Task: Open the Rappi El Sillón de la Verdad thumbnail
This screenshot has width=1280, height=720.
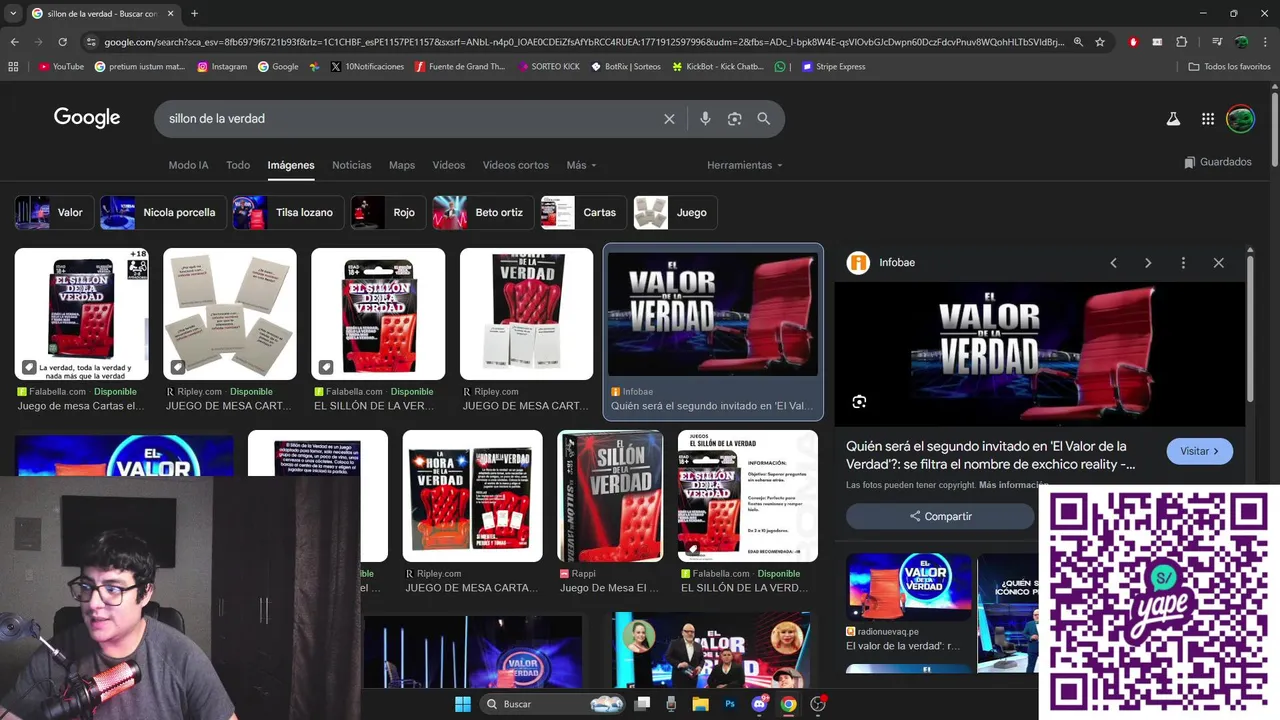Action: coord(610,496)
